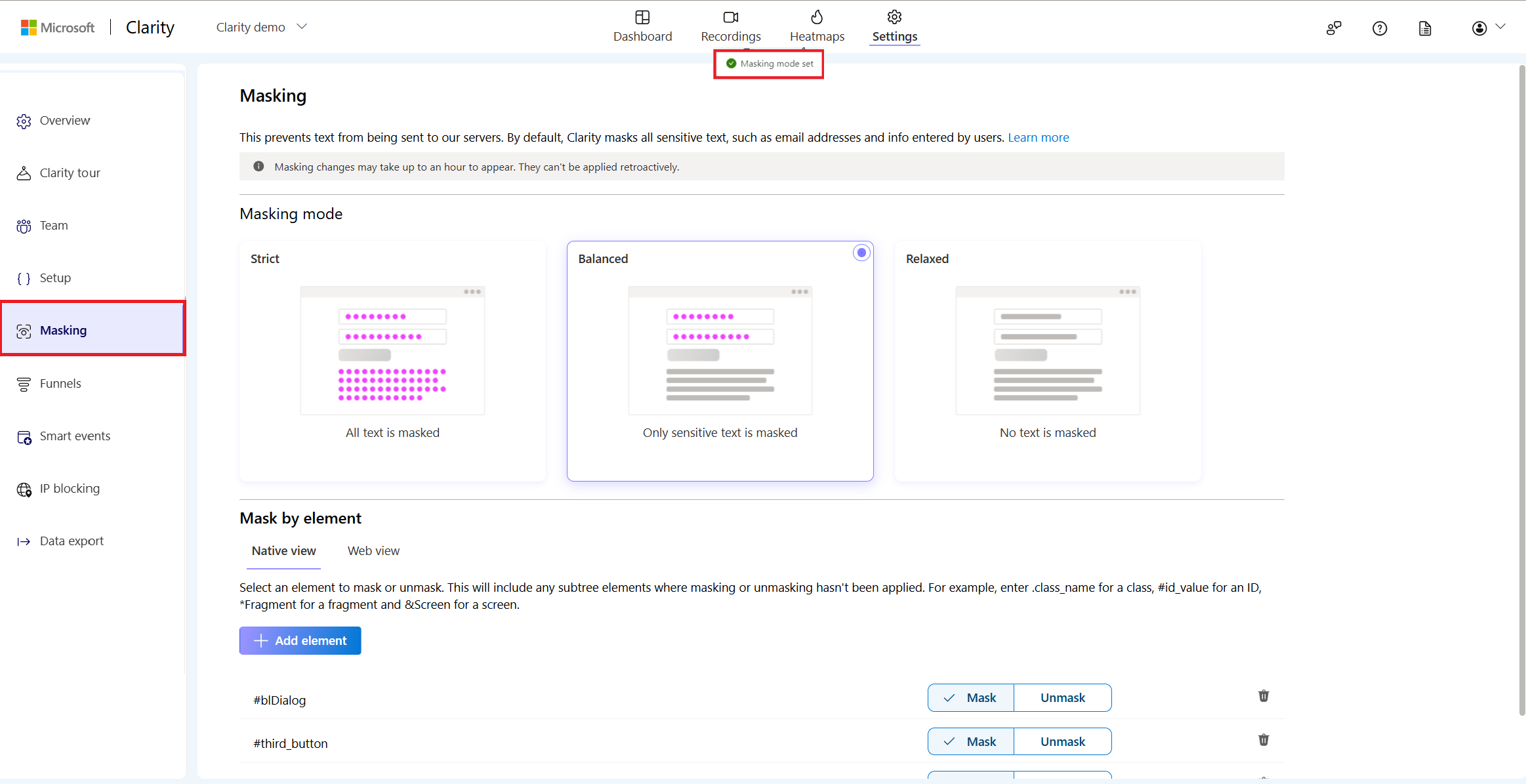Click the Learn more link

tap(1039, 137)
